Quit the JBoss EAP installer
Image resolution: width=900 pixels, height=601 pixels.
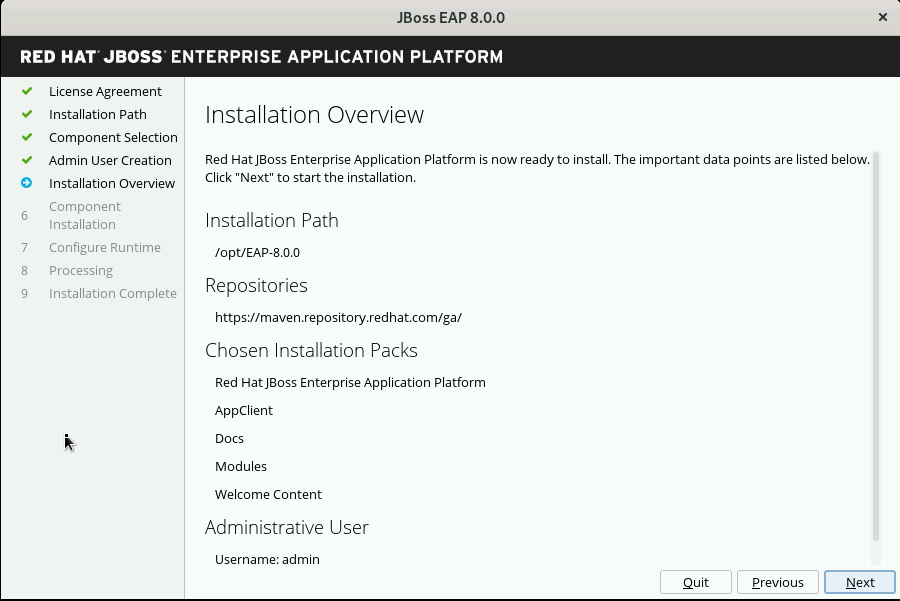(695, 582)
